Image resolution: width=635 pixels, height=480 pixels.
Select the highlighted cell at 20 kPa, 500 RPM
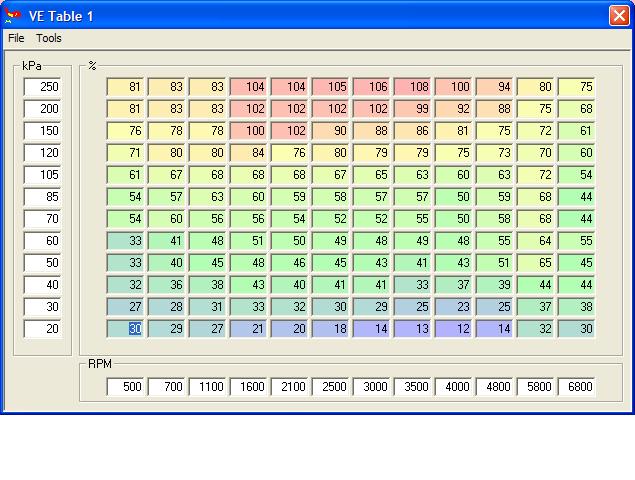point(126,329)
